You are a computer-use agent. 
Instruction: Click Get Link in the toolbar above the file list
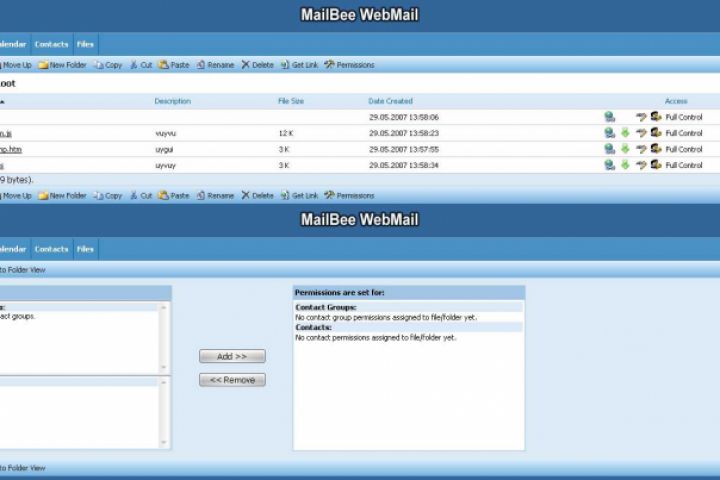(x=299, y=65)
